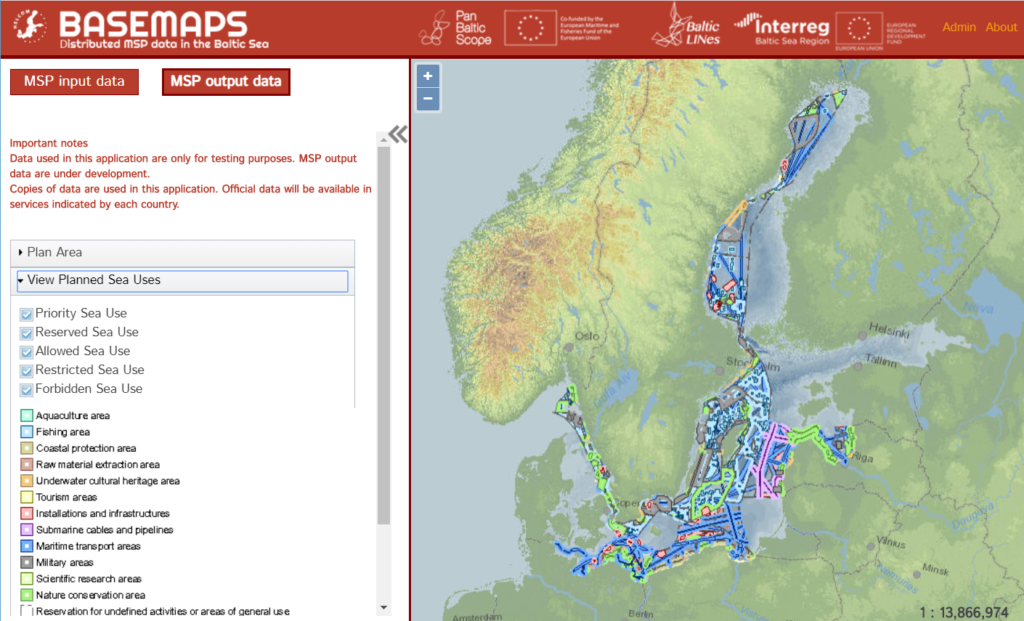Click the European Maritime and Fisheries Fund EU flag
This screenshot has width=1024, height=621.
[530, 28]
